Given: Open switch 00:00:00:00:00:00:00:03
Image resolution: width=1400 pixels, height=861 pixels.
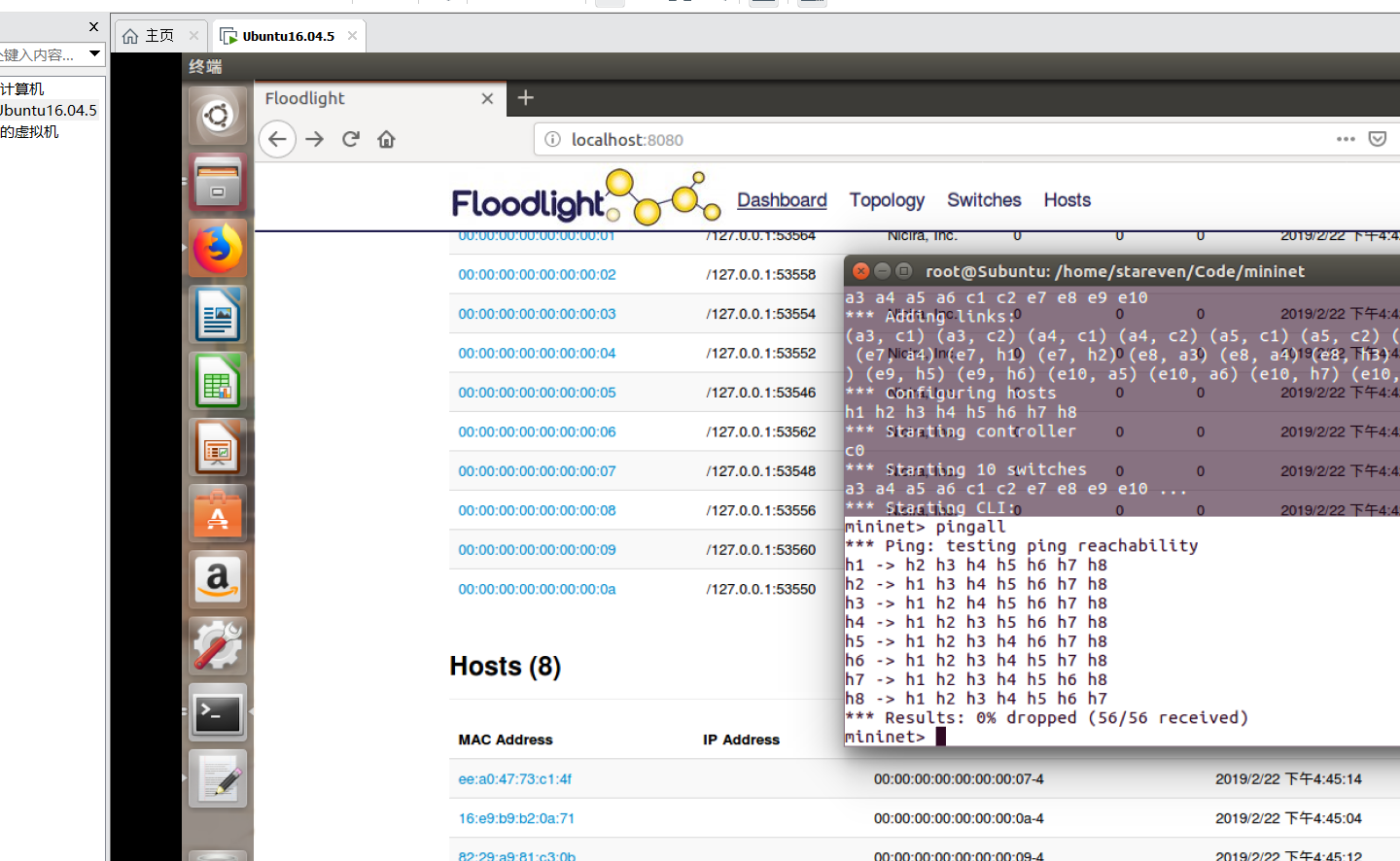Looking at the screenshot, I should pos(537,314).
